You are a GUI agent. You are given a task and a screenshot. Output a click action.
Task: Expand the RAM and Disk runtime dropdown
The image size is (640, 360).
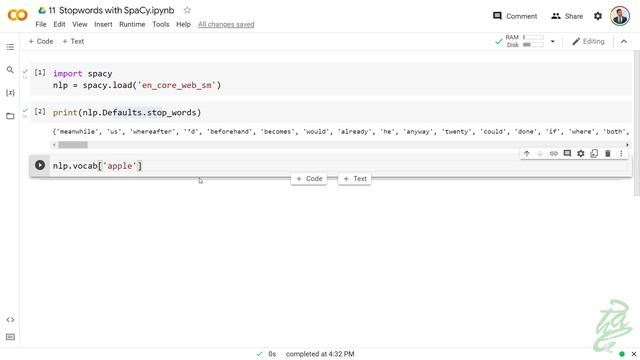[553, 41]
